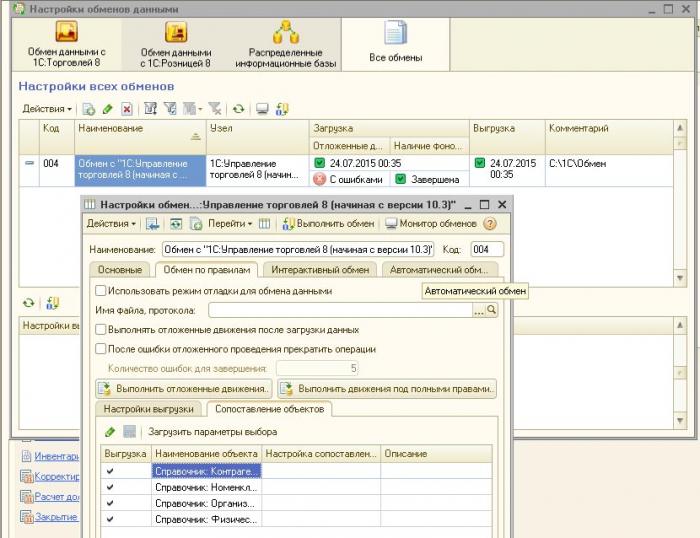Click the green pencil Edit icon in main toolbar

pos(108,109)
